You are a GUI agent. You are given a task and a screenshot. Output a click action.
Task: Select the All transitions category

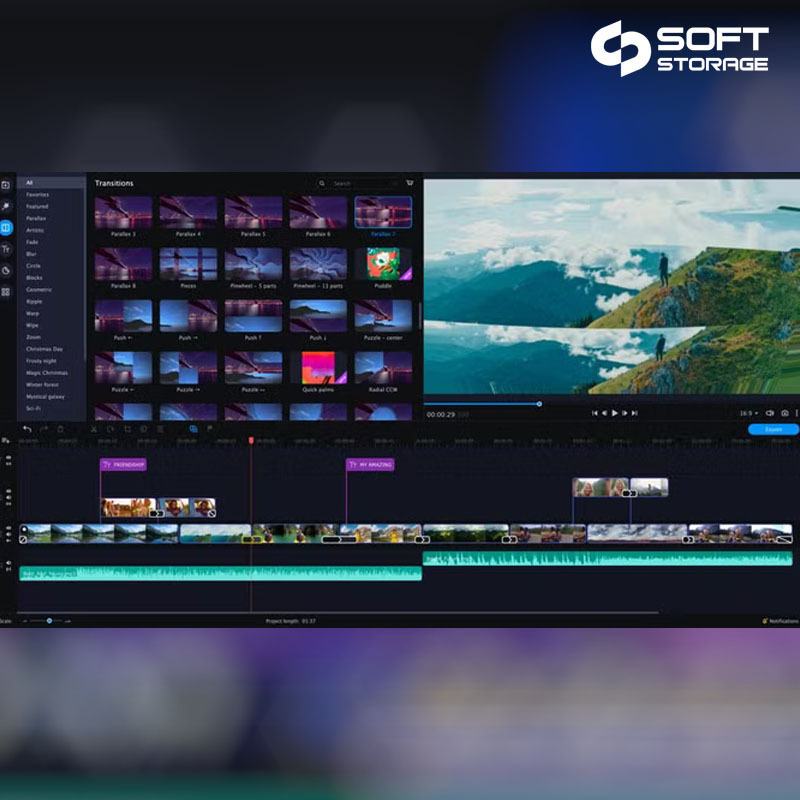pyautogui.click(x=52, y=182)
